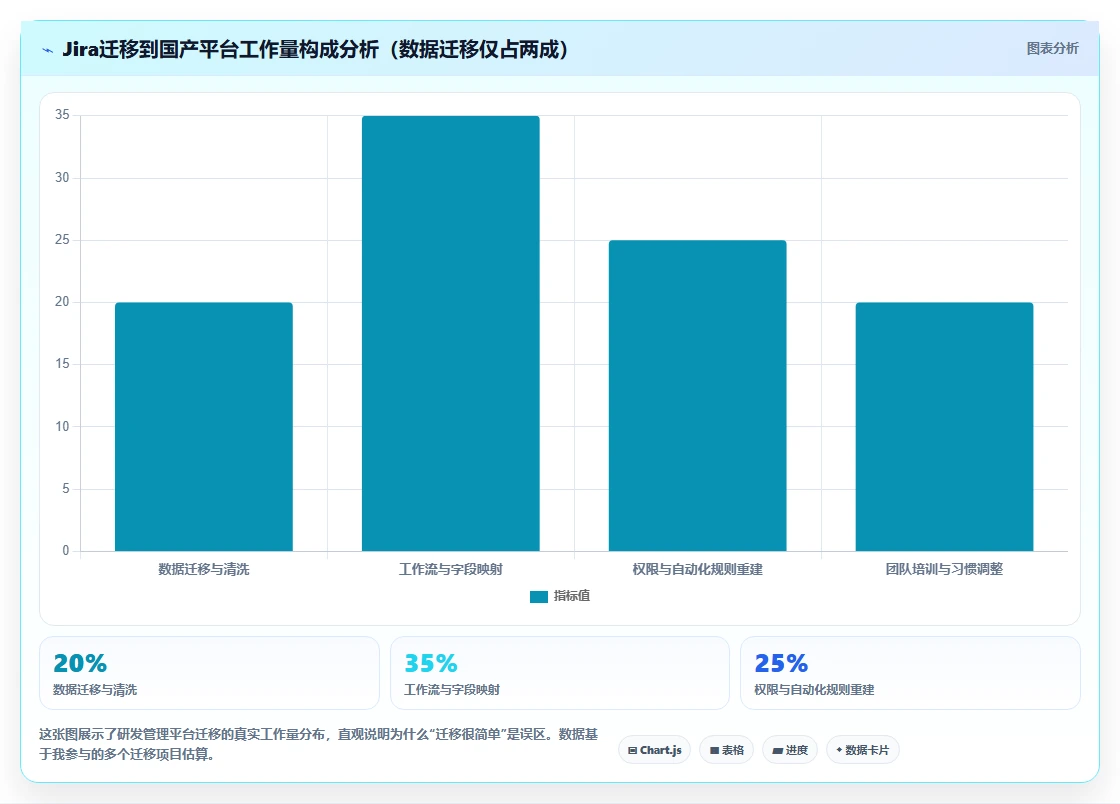Click the y-axis value 0
The height and width of the screenshot is (804, 1120).
click(66, 551)
